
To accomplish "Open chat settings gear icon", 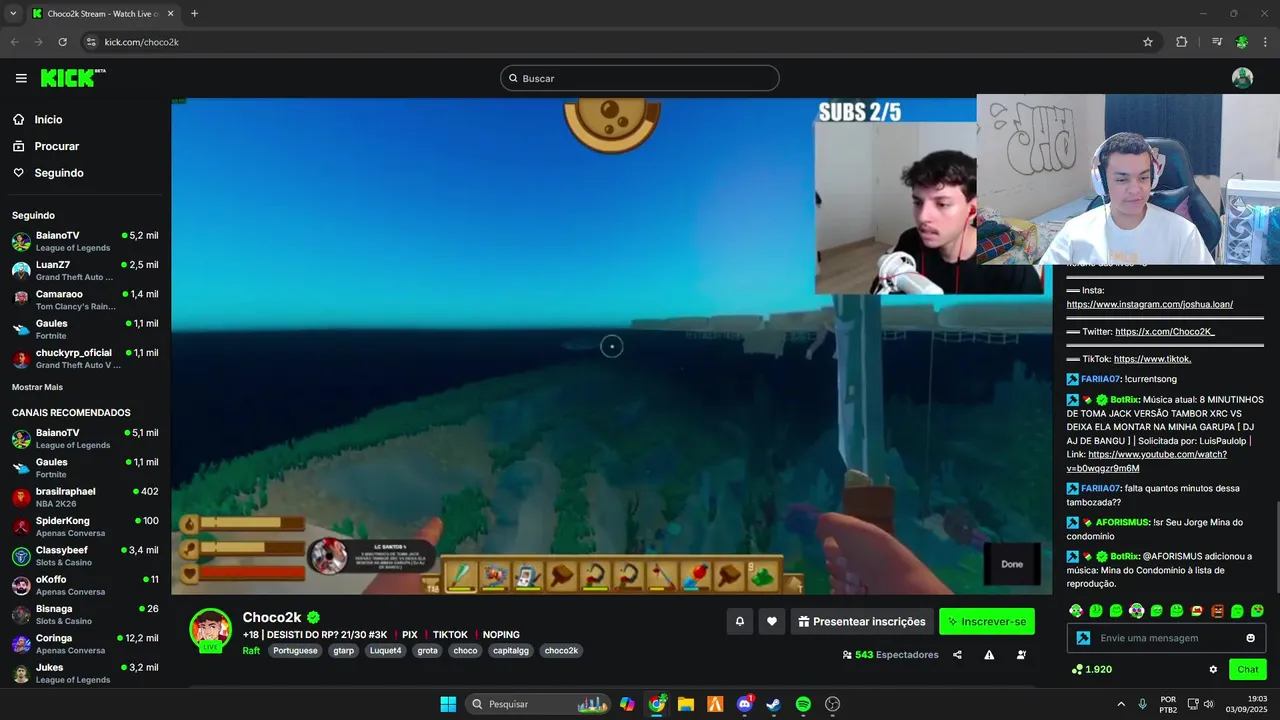I will 1213,669.
